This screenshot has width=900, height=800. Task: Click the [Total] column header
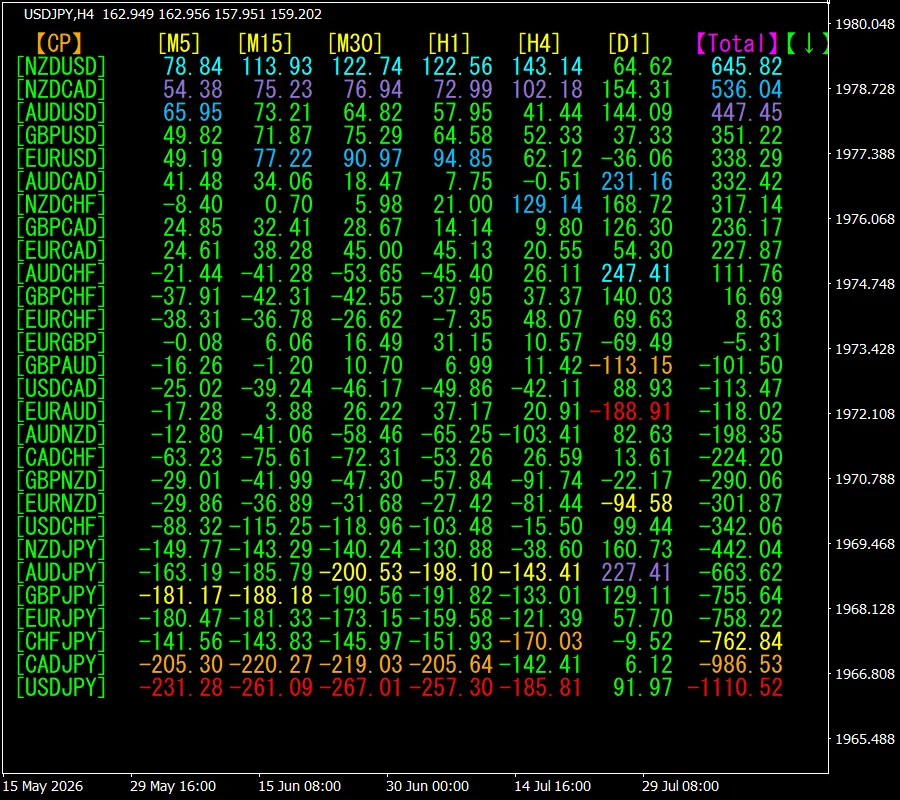point(737,44)
